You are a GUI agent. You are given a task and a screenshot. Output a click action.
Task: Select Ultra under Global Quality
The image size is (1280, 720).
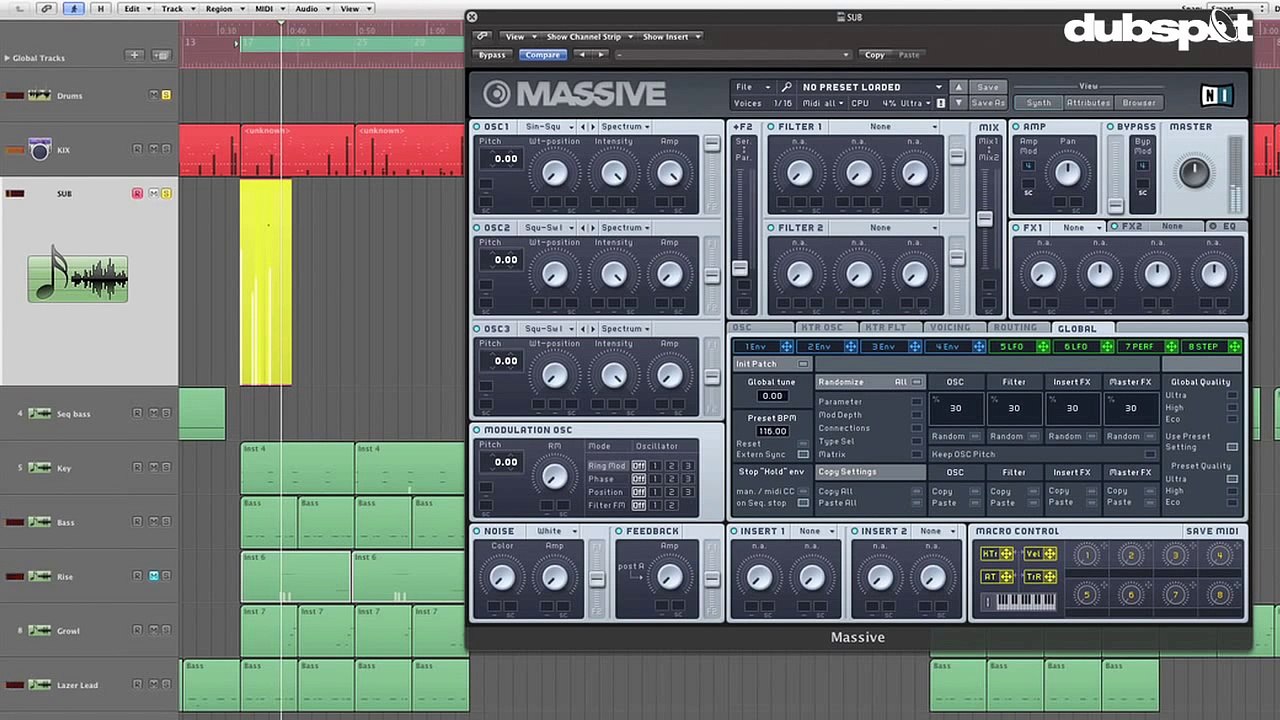pos(1232,395)
